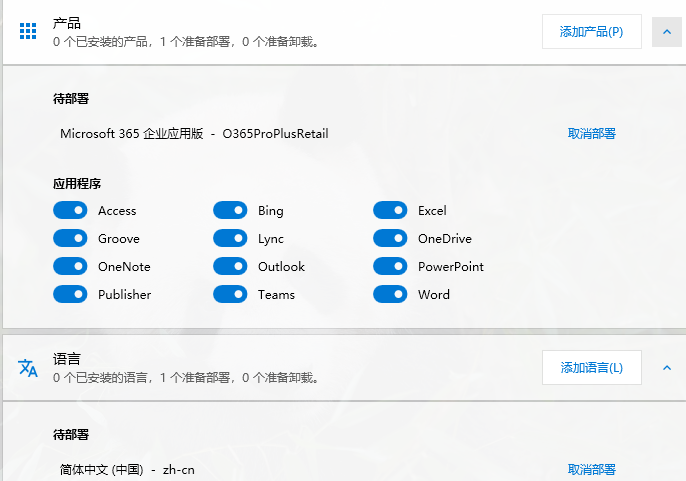Switch off the PowerPoint toggle

[x=390, y=267]
